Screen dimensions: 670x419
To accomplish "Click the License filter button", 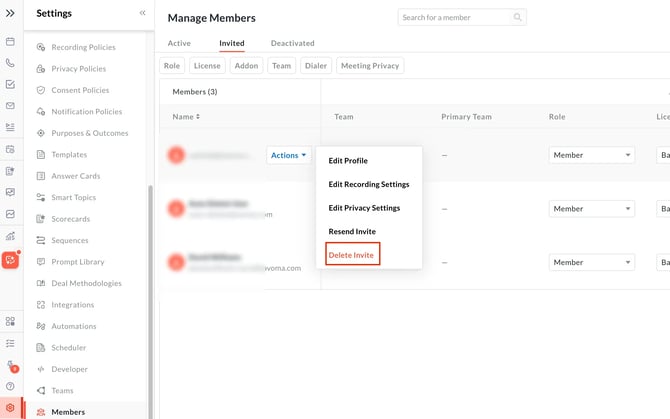I will (x=207, y=66).
